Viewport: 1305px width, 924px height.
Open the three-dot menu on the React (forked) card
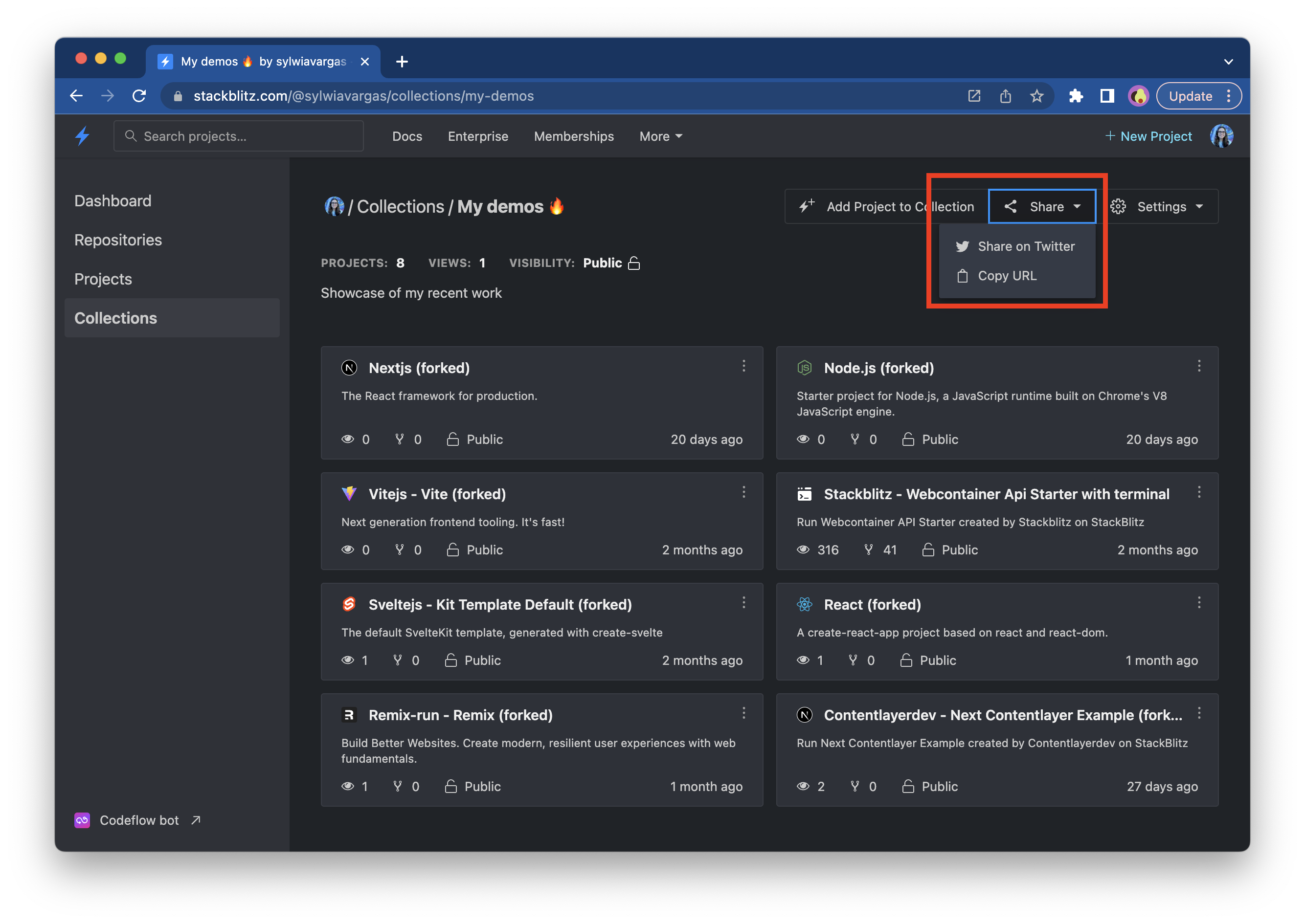[x=1198, y=602]
